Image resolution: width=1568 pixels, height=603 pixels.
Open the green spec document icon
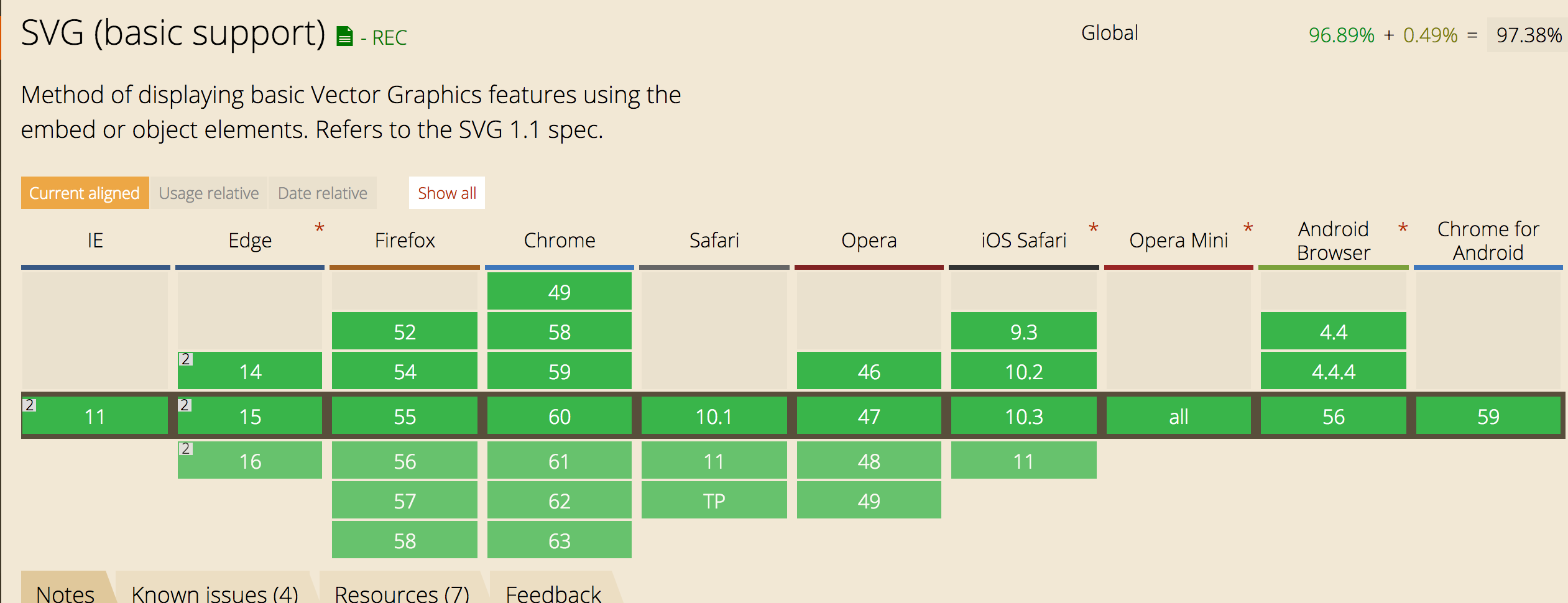[344, 37]
